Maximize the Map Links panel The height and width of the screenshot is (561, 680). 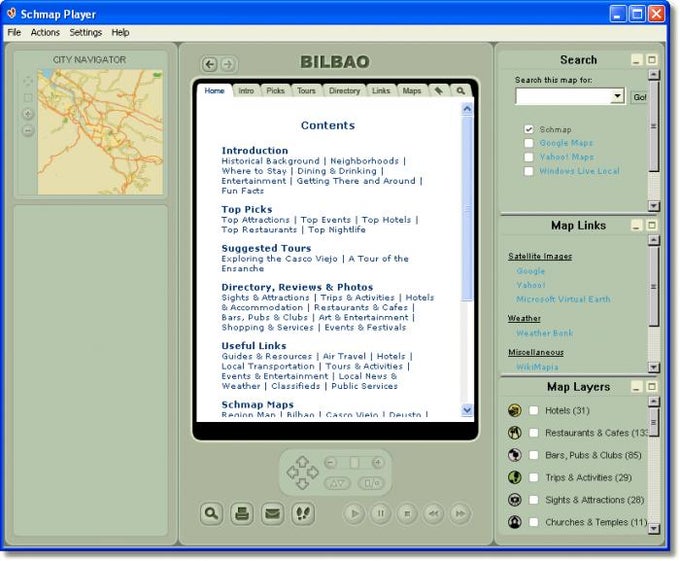[651, 225]
